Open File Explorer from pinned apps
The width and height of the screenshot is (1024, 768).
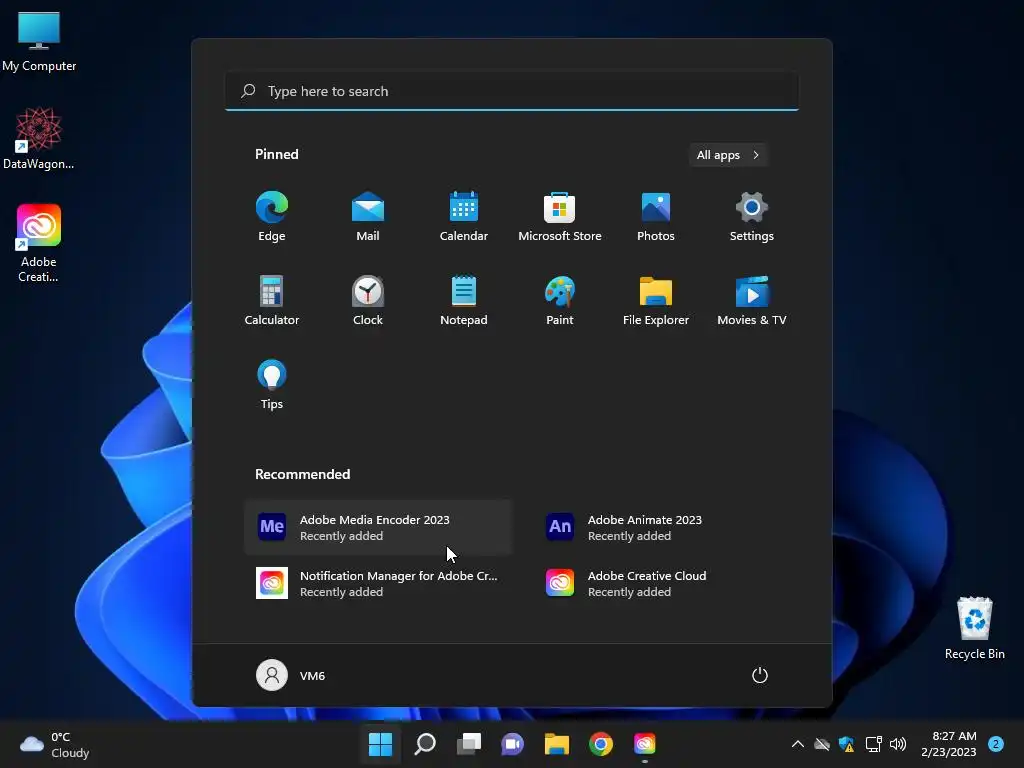pyautogui.click(x=656, y=300)
